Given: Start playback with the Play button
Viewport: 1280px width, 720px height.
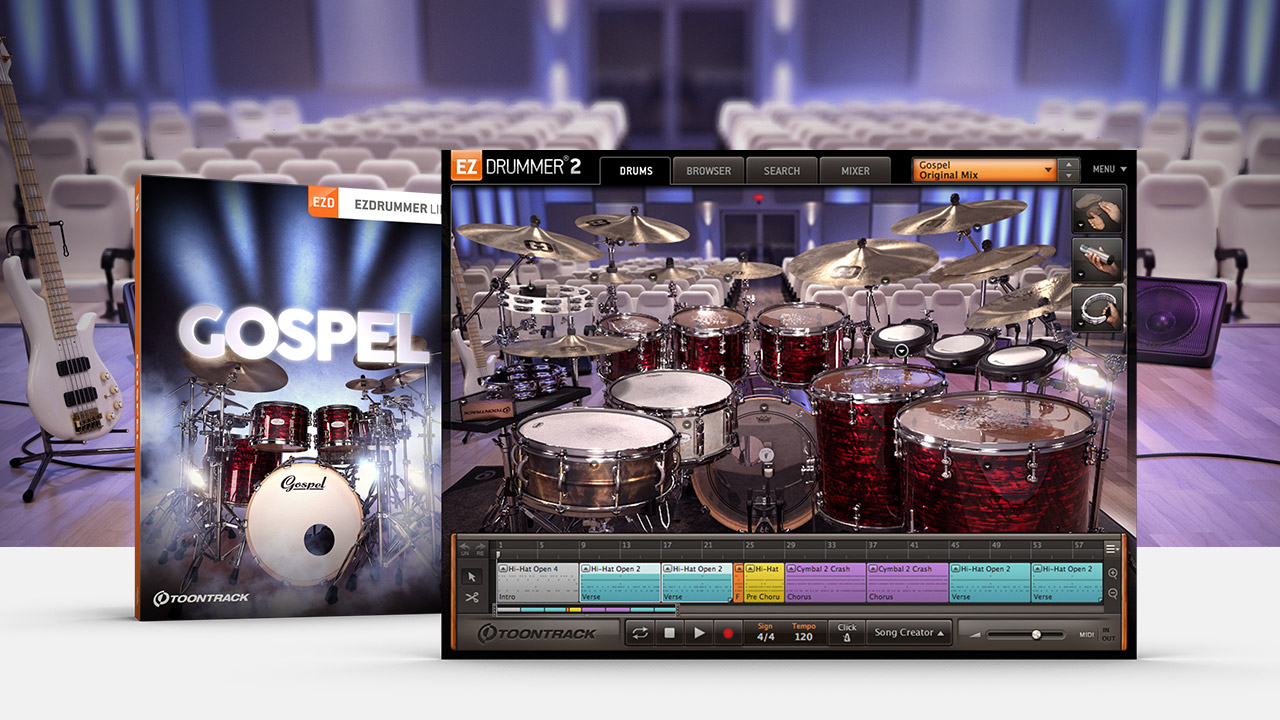Looking at the screenshot, I should click(x=699, y=632).
